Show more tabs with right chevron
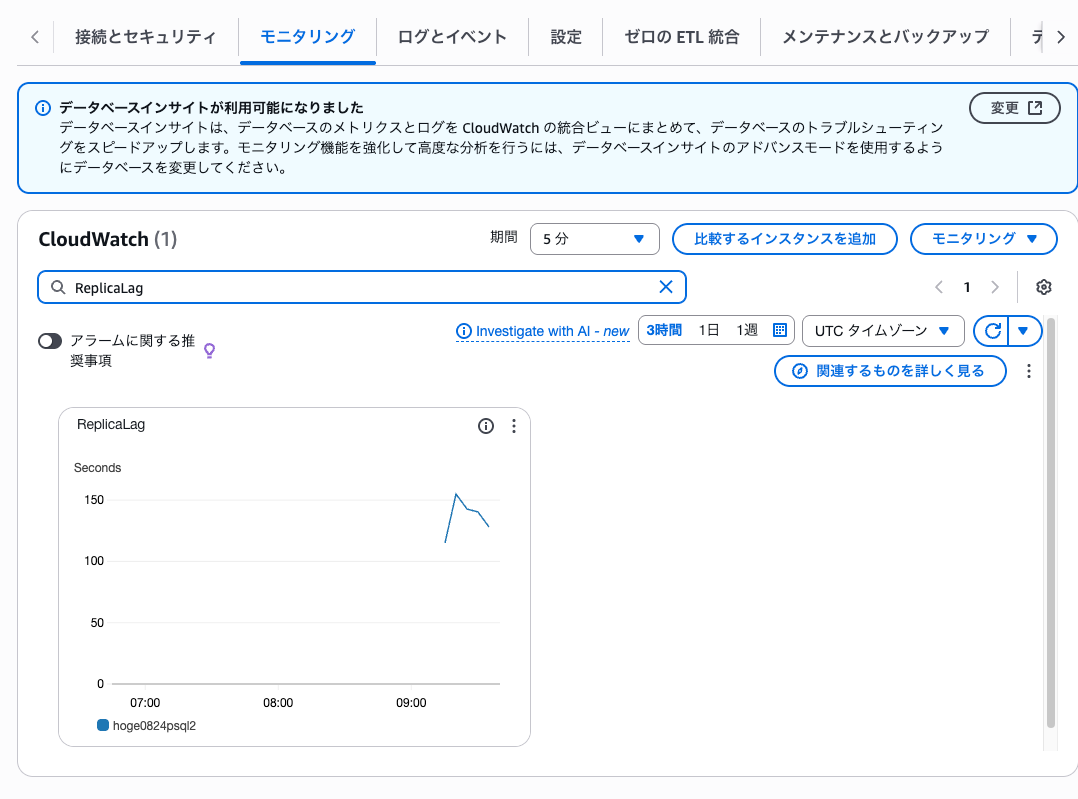Viewport: 1078px width, 799px height. (x=1061, y=37)
